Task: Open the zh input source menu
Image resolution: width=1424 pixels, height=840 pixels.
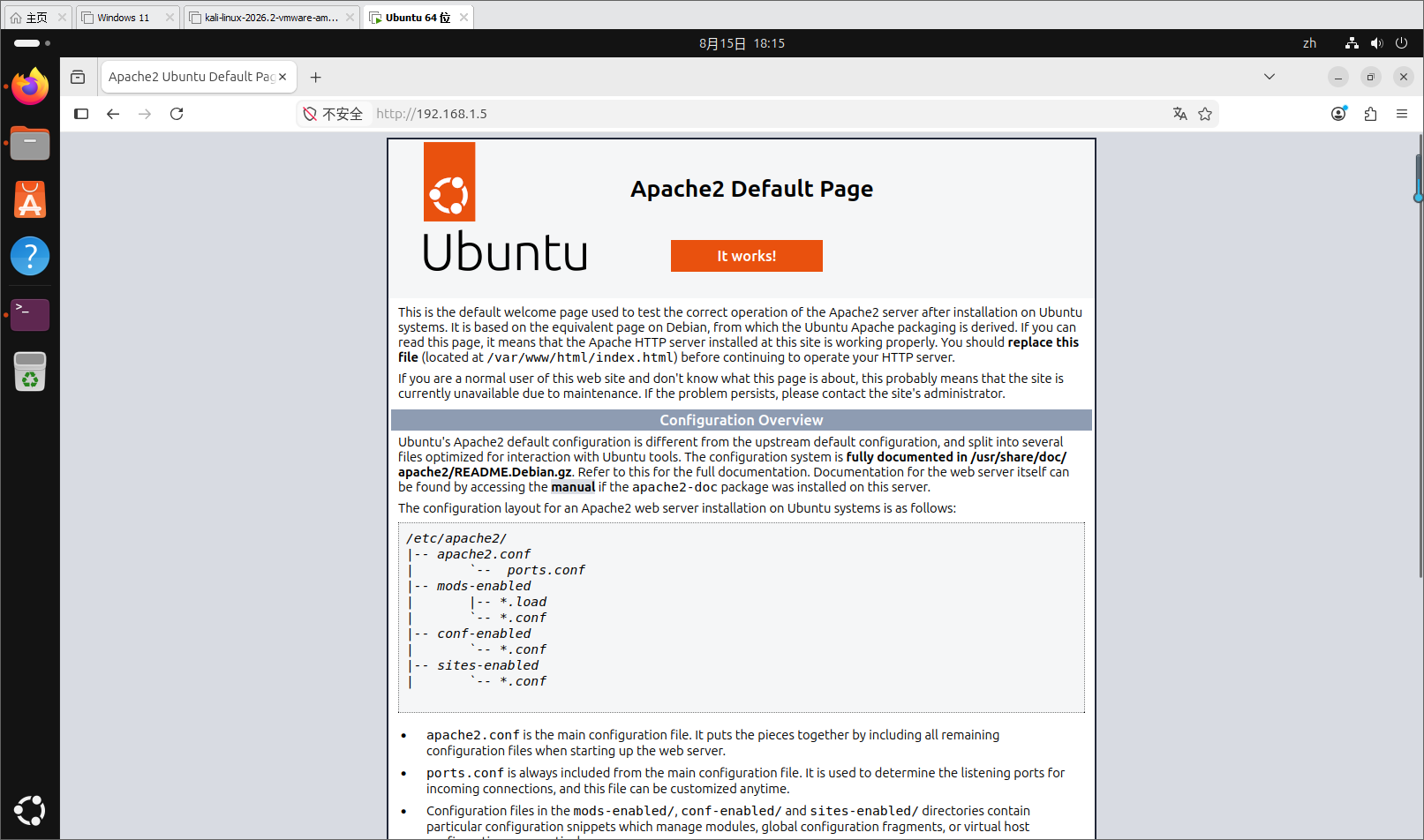Action: pyautogui.click(x=1309, y=43)
